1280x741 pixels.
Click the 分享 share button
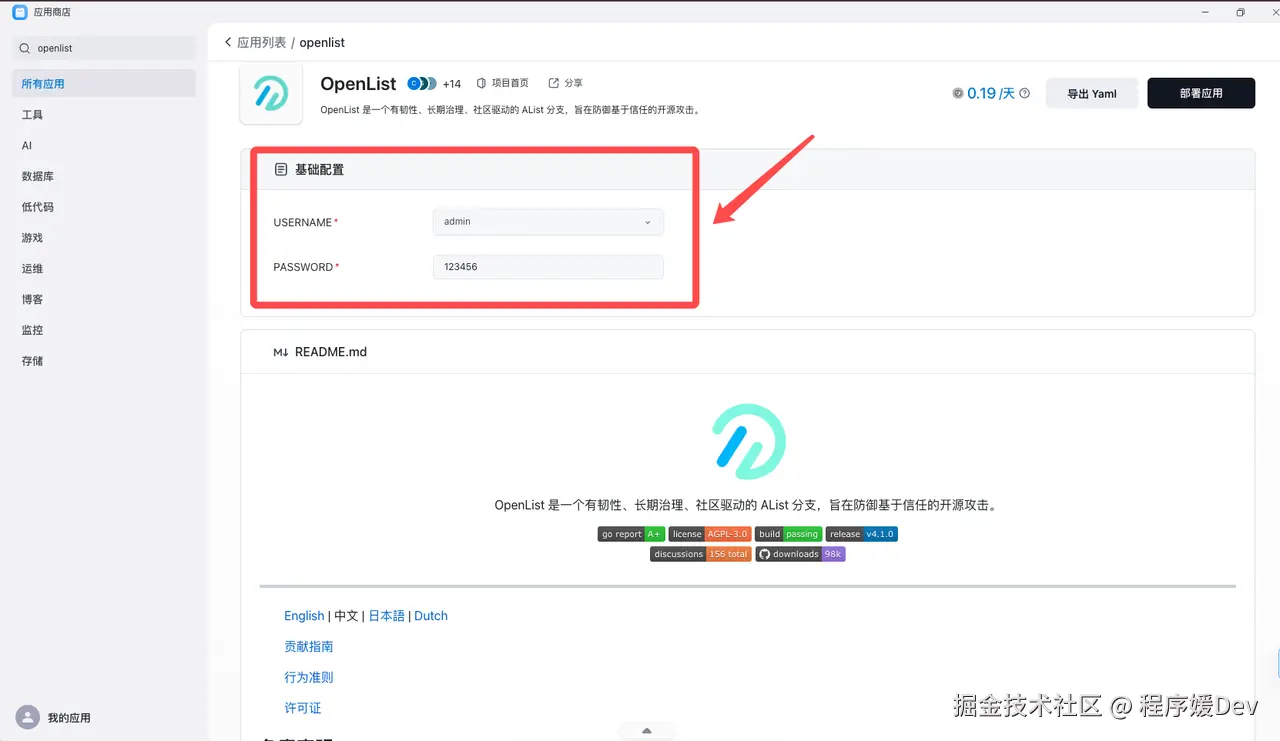565,83
